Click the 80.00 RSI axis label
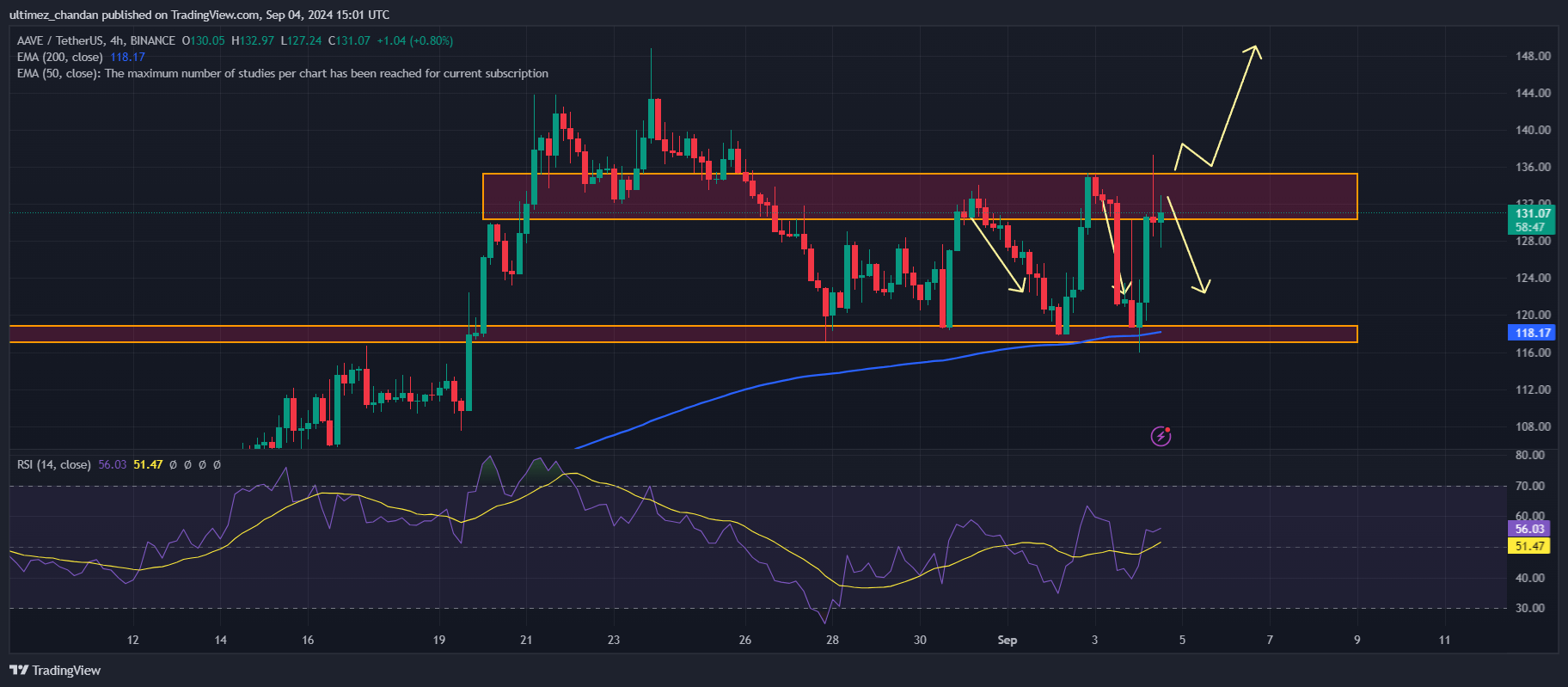This screenshot has width=1568, height=687. coord(1529,455)
